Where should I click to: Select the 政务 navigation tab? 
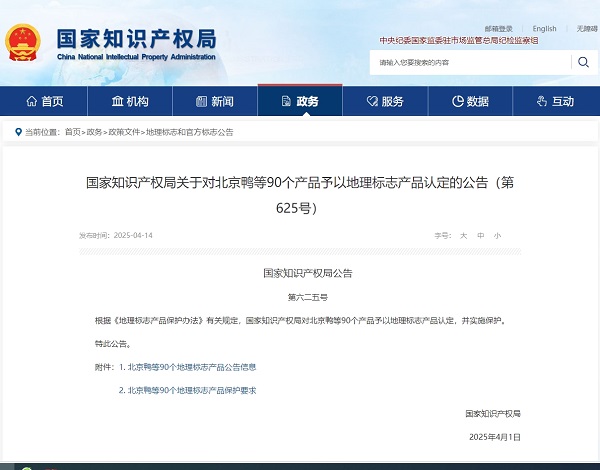tap(300, 100)
